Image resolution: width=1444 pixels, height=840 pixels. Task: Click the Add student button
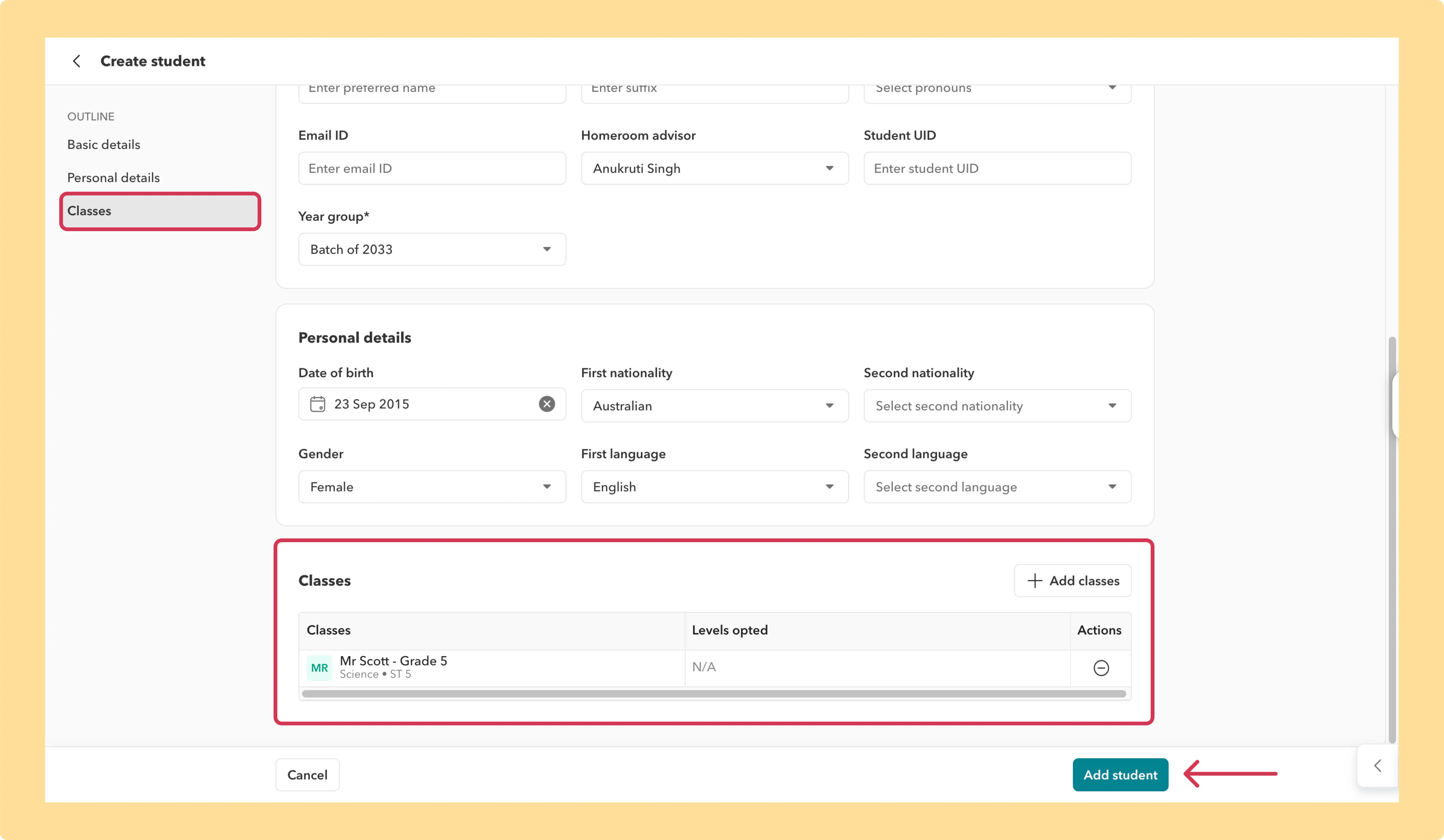(1120, 775)
